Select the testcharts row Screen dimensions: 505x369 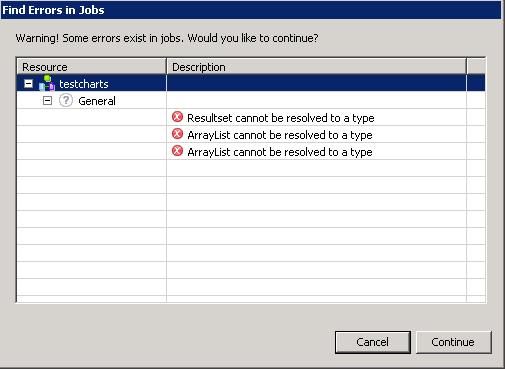251,83
